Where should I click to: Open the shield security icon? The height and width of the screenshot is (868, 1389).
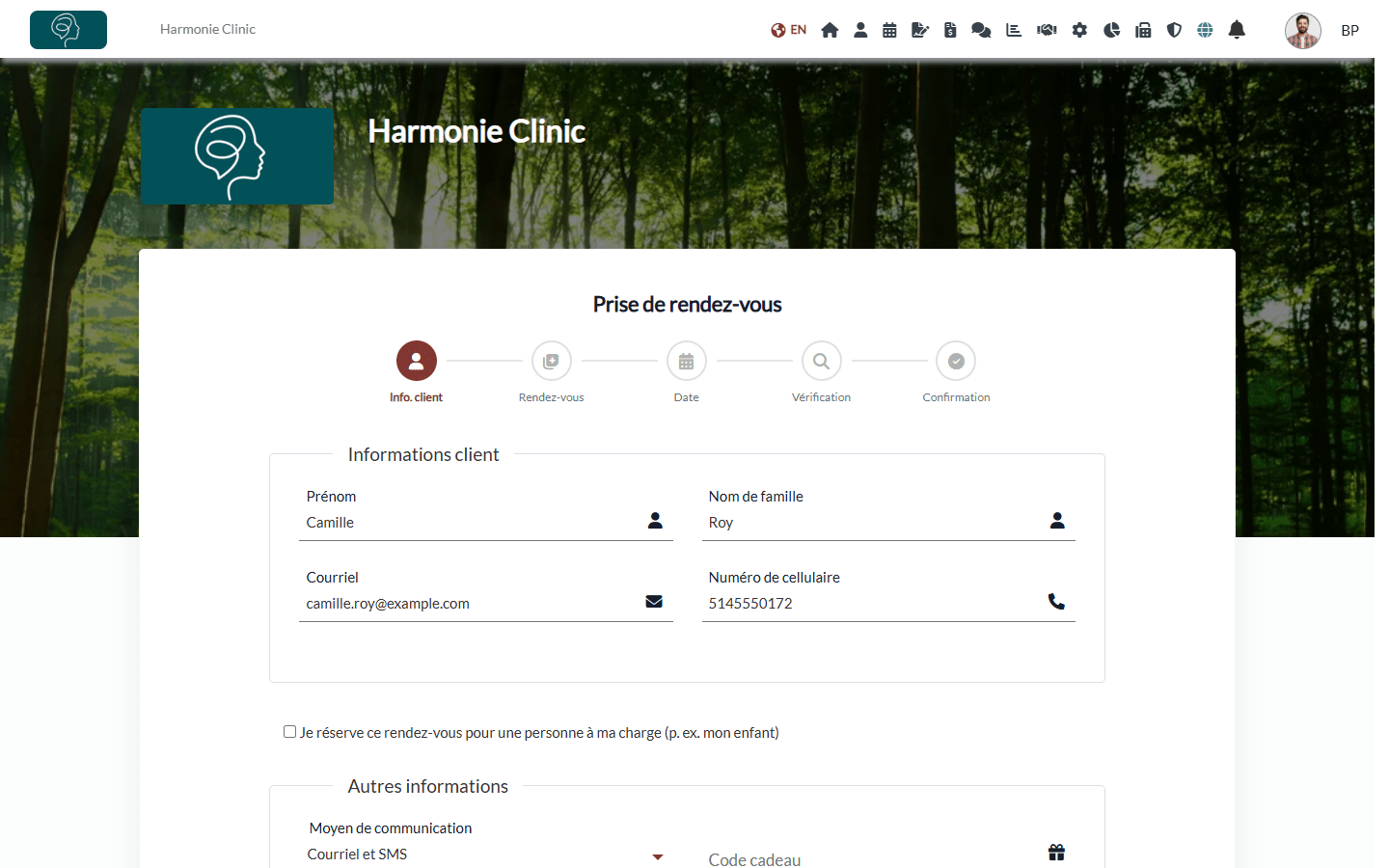pyautogui.click(x=1174, y=30)
